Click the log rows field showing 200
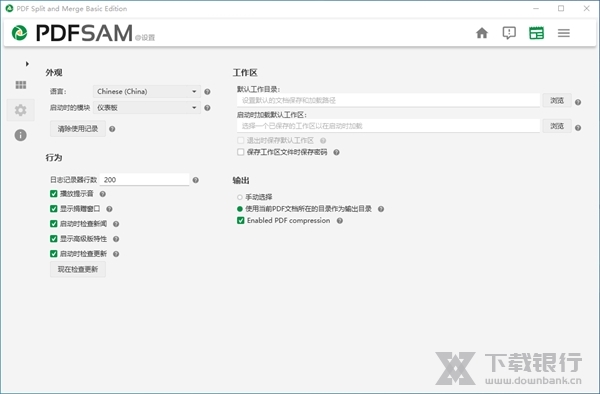The height and width of the screenshot is (394, 600). [145, 180]
